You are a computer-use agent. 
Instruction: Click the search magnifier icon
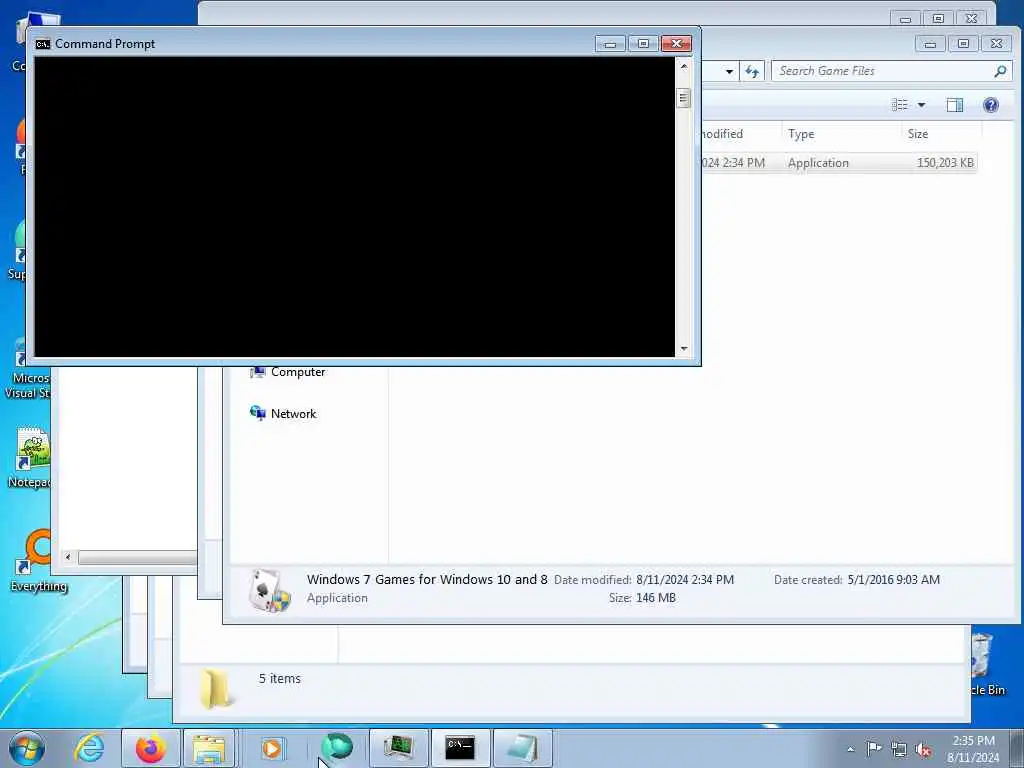pos(1000,71)
